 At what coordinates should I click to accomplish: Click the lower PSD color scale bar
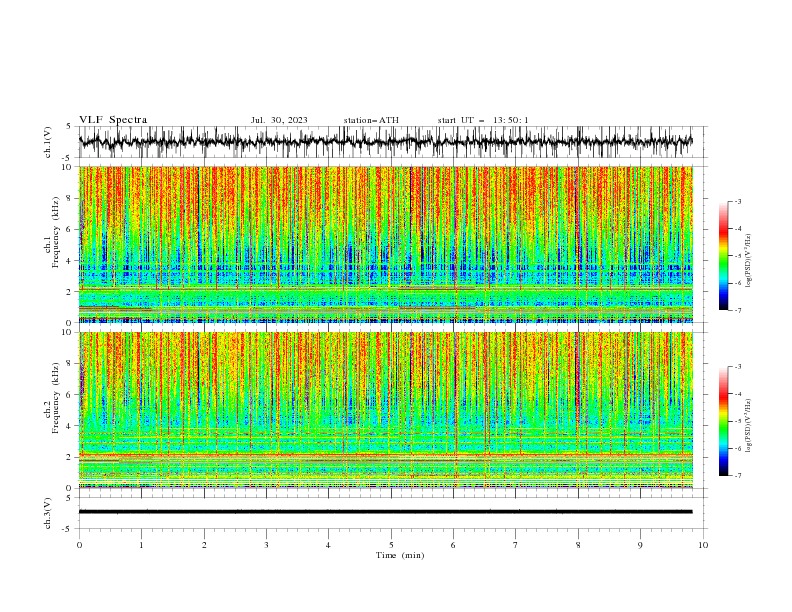723,421
